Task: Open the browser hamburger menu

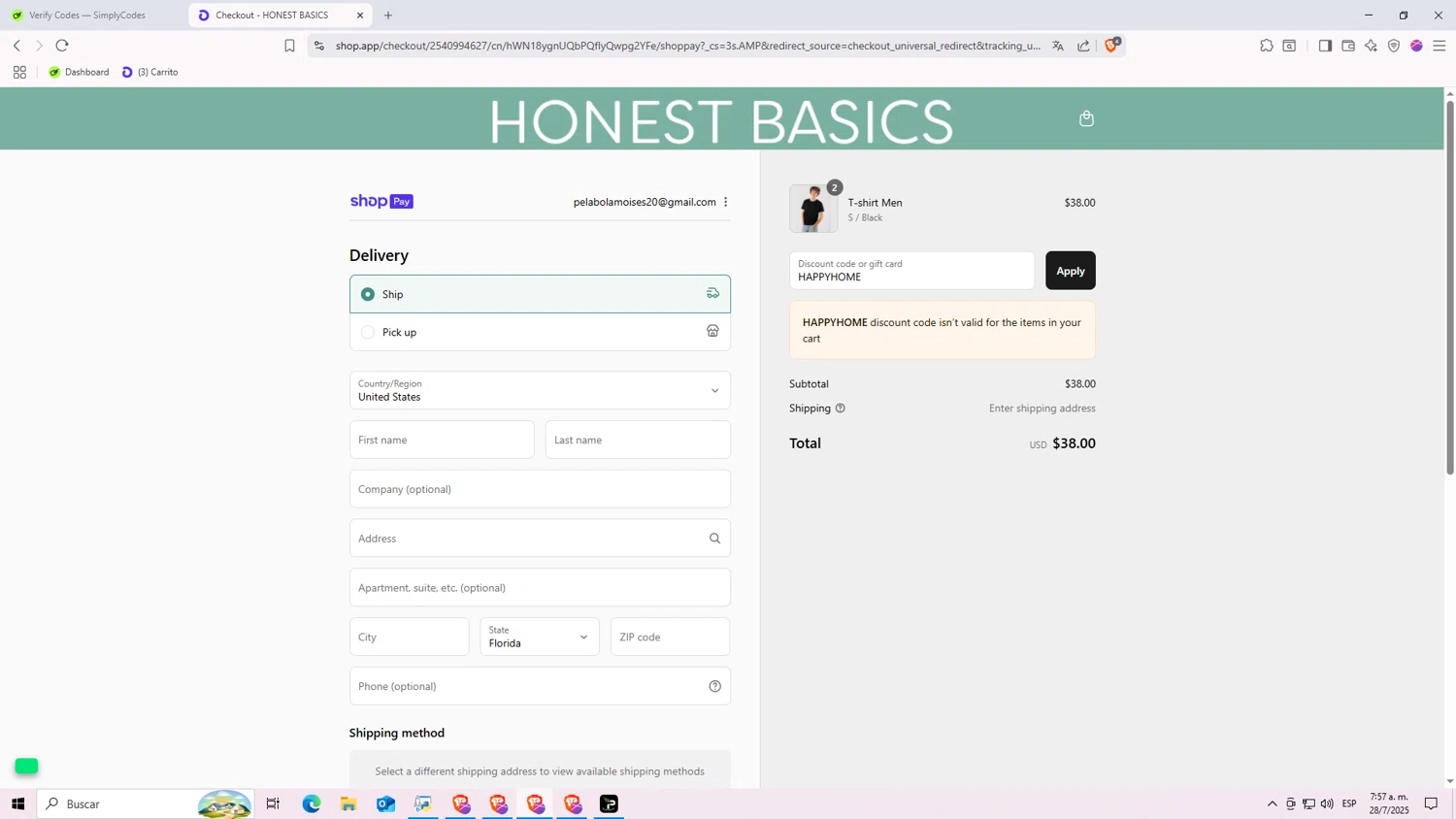Action: coord(1439,46)
